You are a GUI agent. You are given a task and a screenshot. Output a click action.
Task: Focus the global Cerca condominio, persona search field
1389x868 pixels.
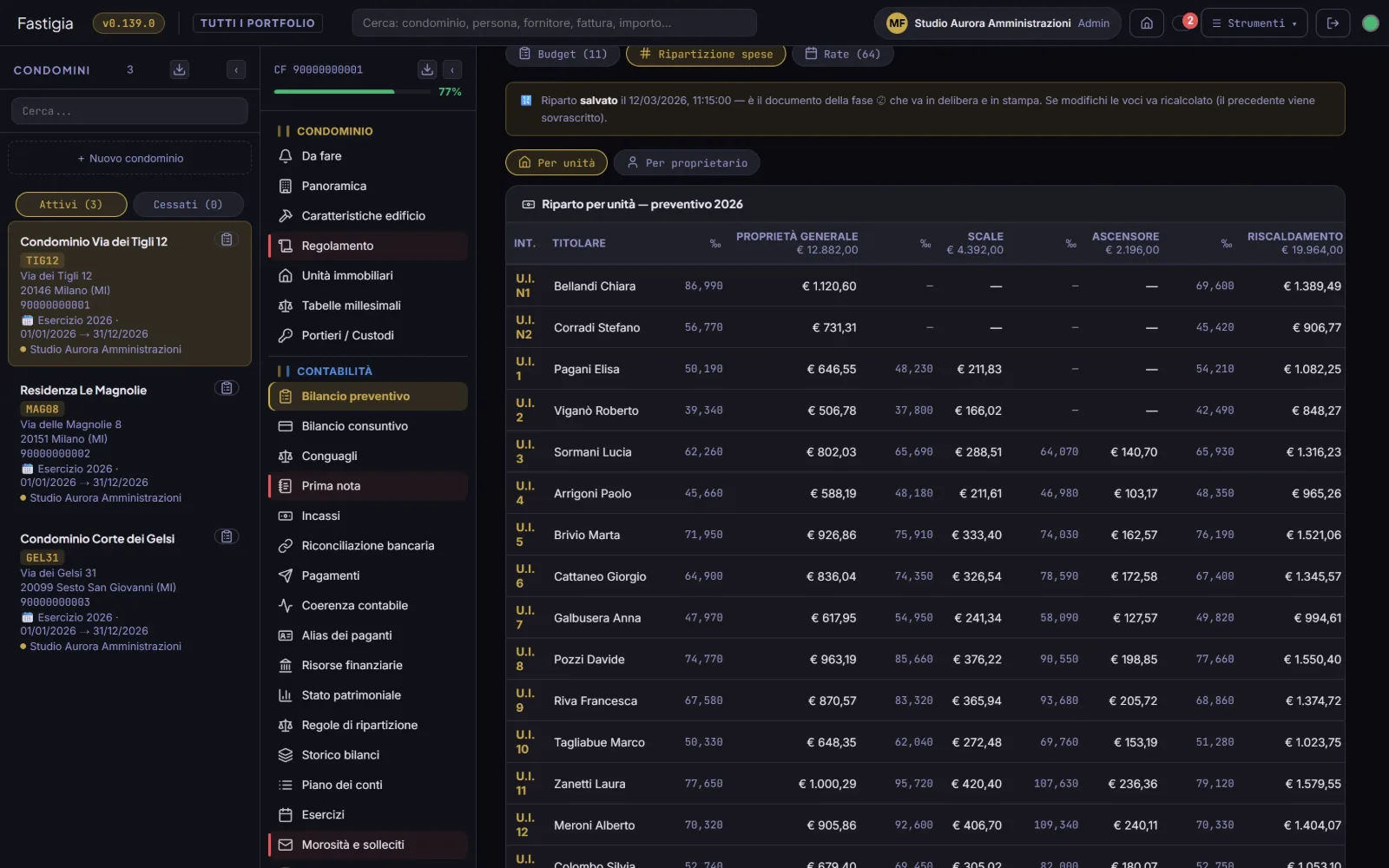(554, 23)
